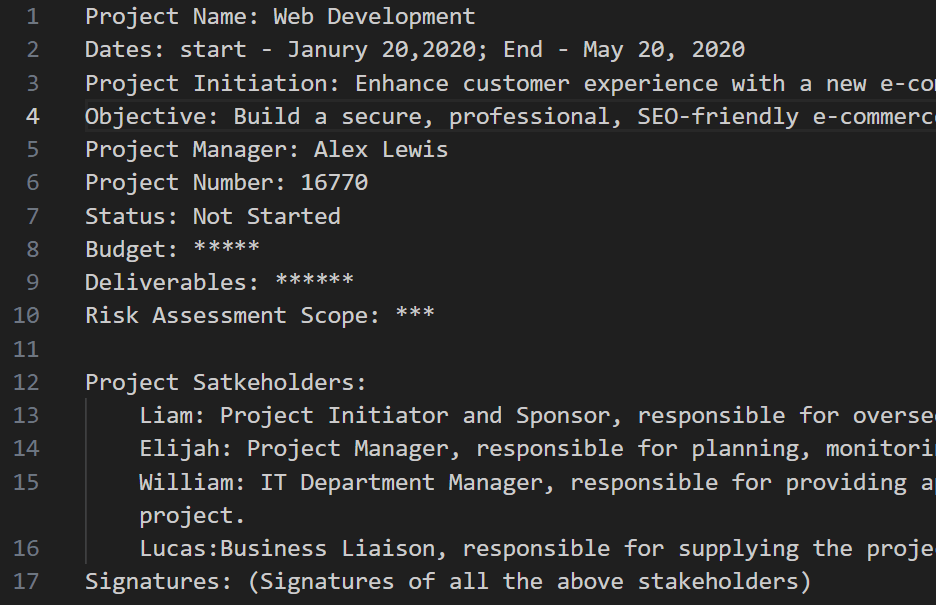
Task: Click 'Project Satkeholders:' heading
Action: pos(226,383)
